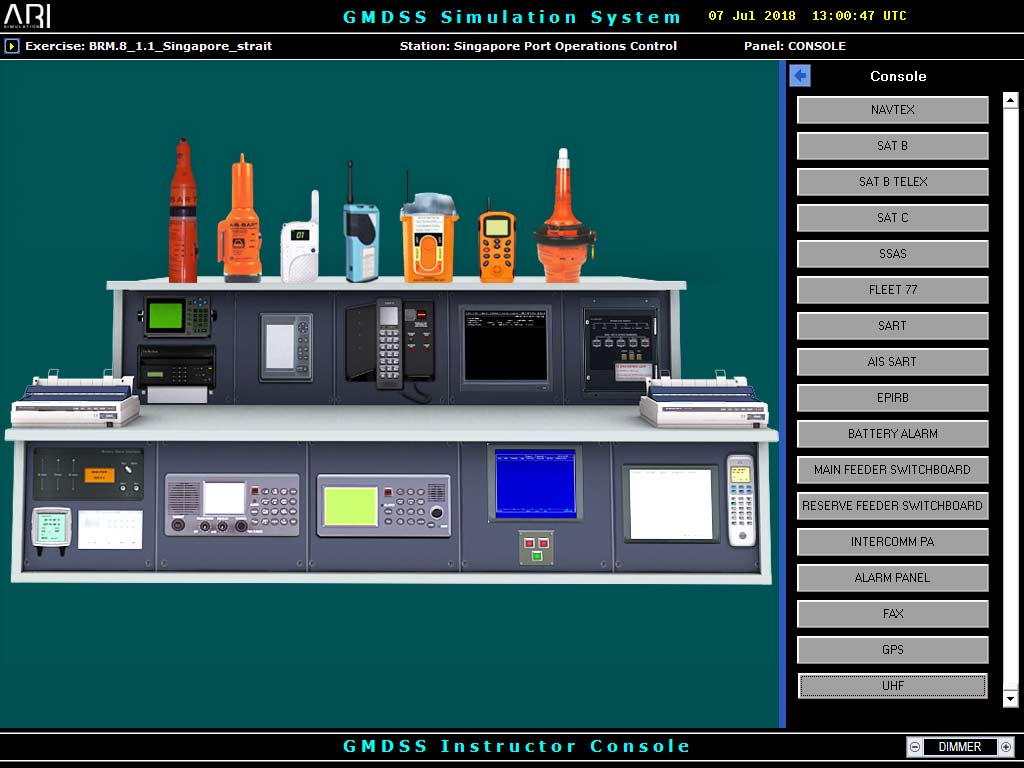Image resolution: width=1024 pixels, height=768 pixels.
Task: Select FLEET 77 from console list
Action: 892,290
